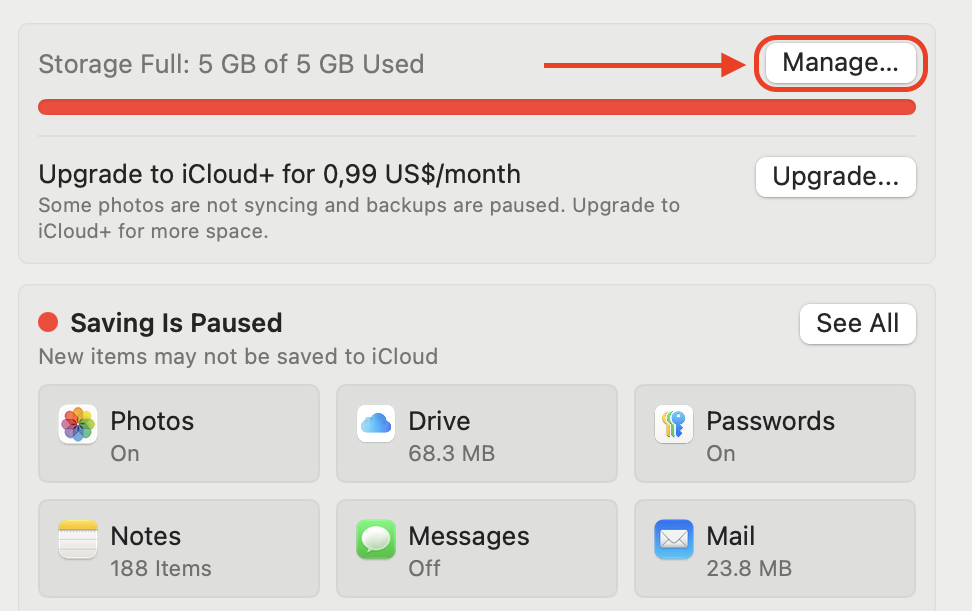
Task: Click the Upgrade to iCloud+ pricing text
Action: pyautogui.click(x=278, y=174)
